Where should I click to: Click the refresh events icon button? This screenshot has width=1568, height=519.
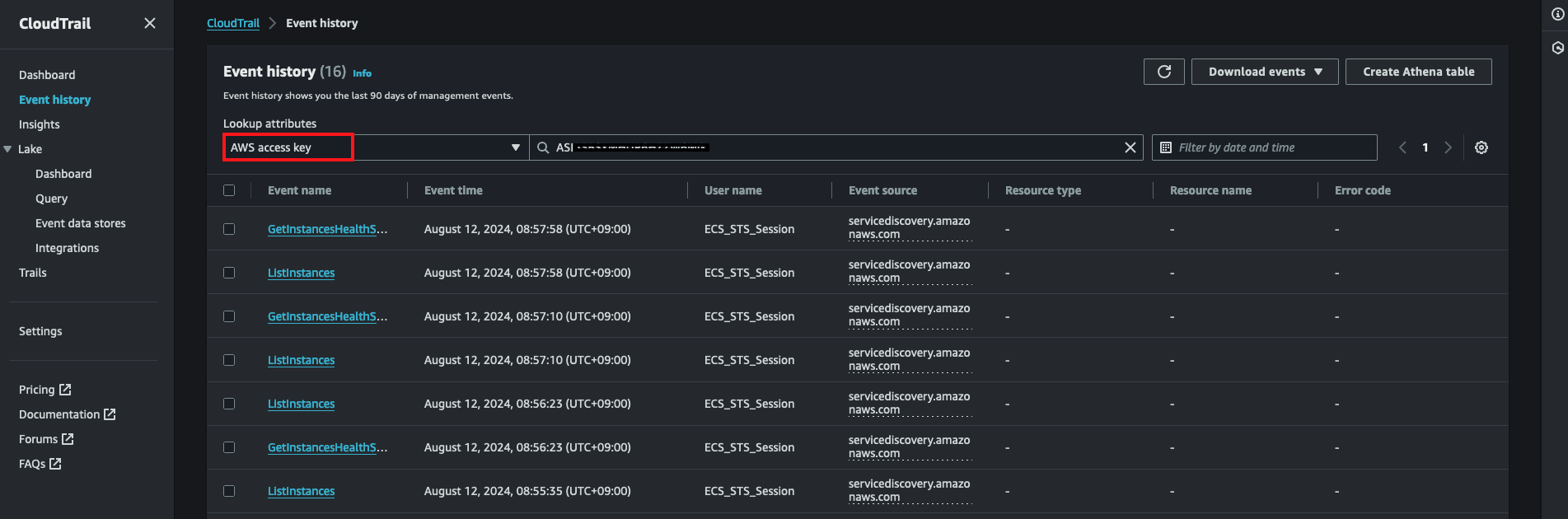[x=1163, y=72]
